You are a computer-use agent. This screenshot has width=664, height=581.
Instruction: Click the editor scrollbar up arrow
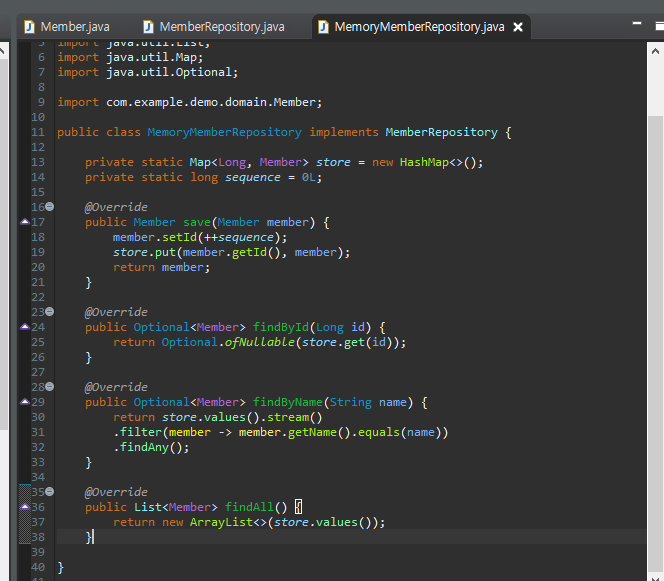tap(655, 52)
